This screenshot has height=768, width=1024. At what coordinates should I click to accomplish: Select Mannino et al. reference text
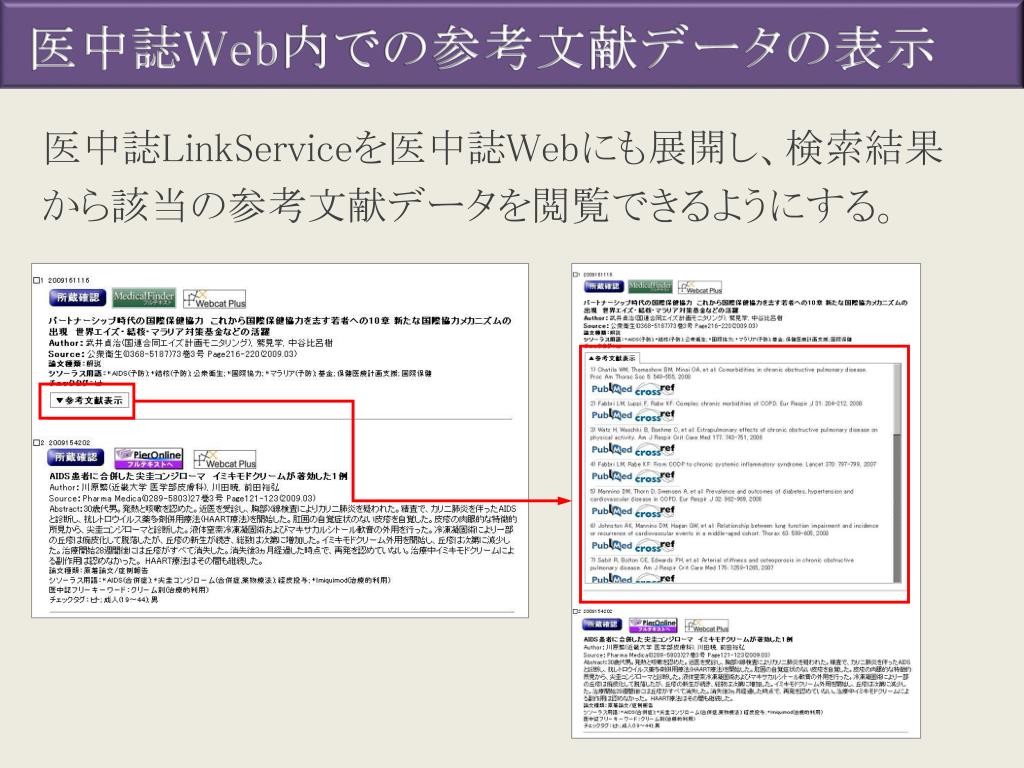point(722,494)
